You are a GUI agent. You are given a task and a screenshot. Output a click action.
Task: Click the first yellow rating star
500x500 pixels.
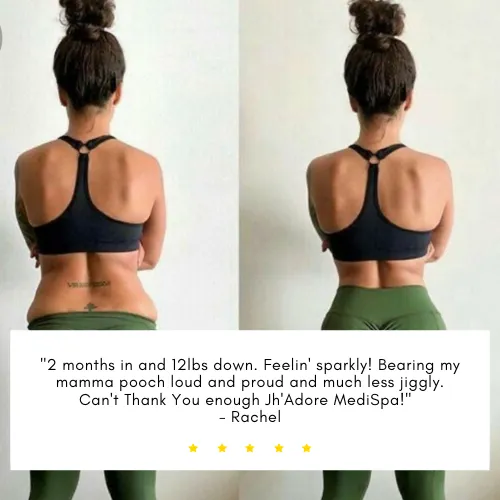click(193, 448)
